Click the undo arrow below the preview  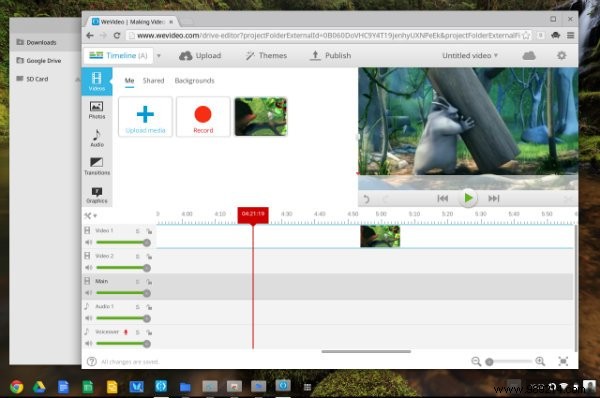(x=366, y=199)
